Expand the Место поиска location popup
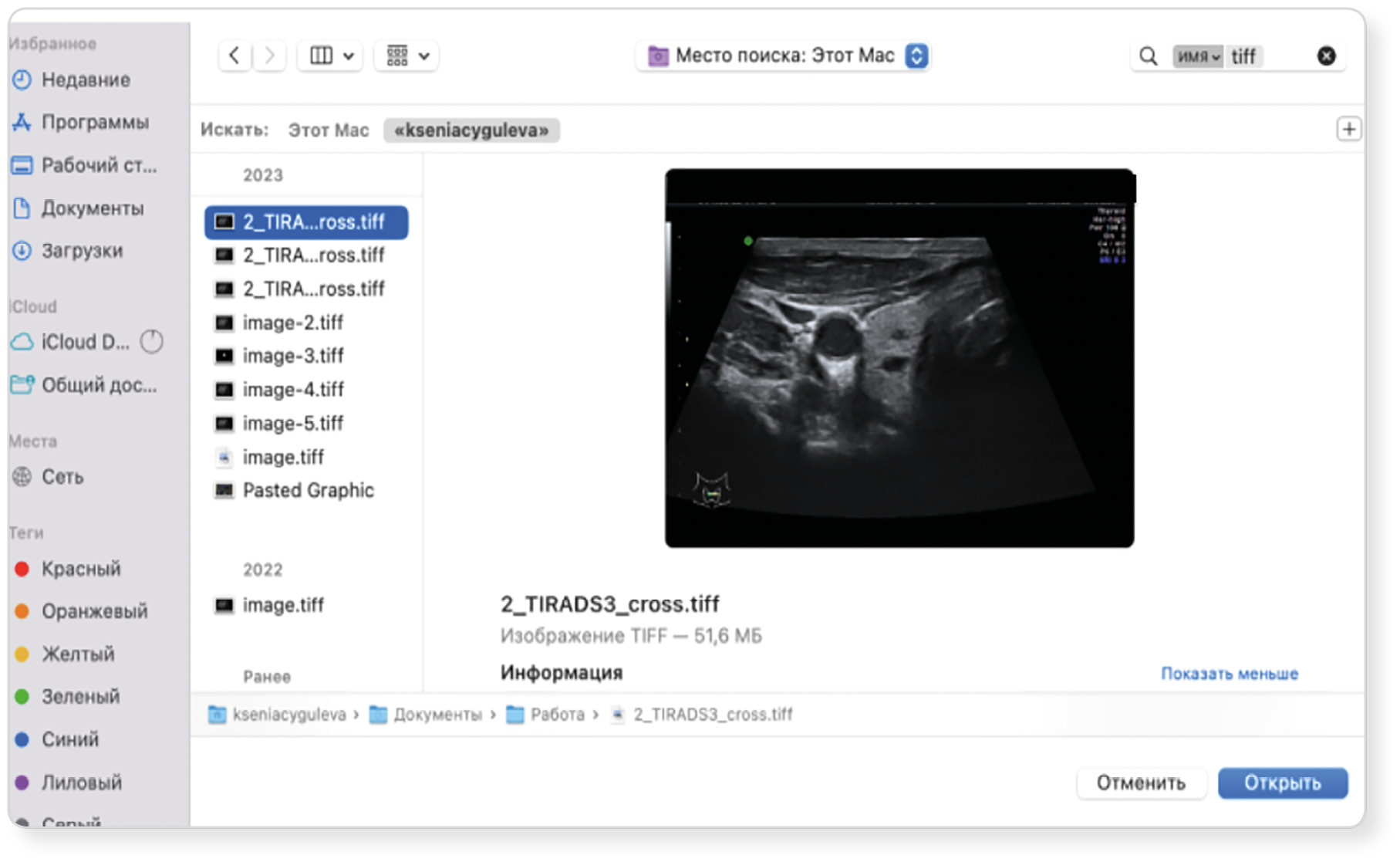1400x862 pixels. (x=916, y=56)
